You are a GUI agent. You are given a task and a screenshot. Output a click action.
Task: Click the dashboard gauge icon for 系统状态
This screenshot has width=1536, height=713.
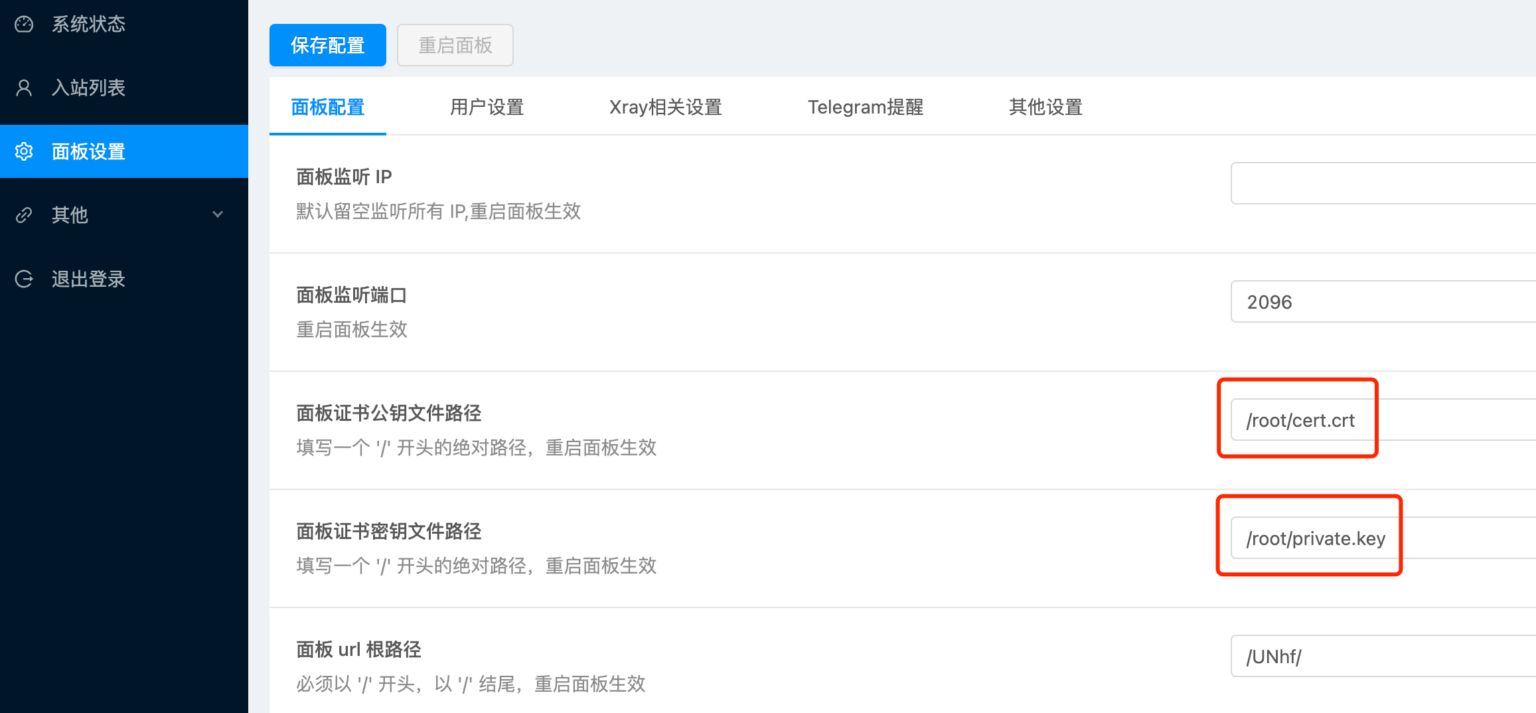23,23
